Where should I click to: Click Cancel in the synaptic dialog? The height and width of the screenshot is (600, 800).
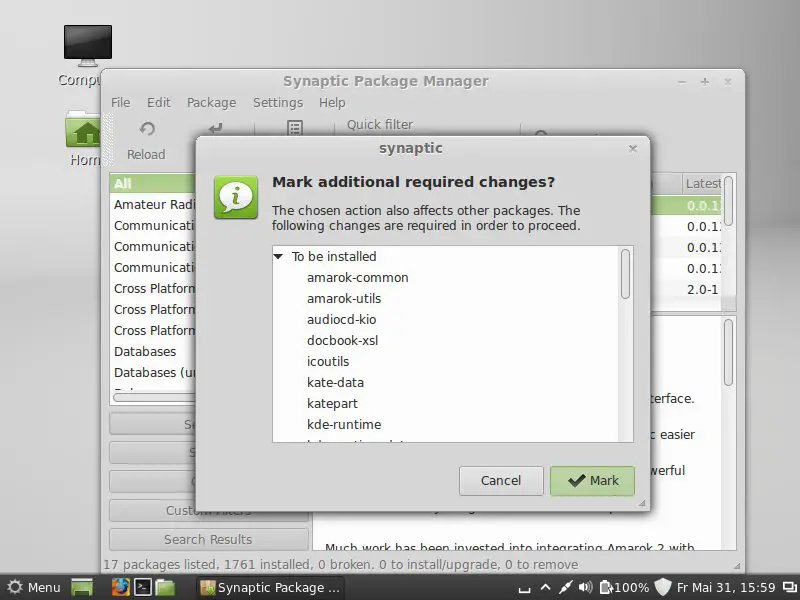(501, 481)
